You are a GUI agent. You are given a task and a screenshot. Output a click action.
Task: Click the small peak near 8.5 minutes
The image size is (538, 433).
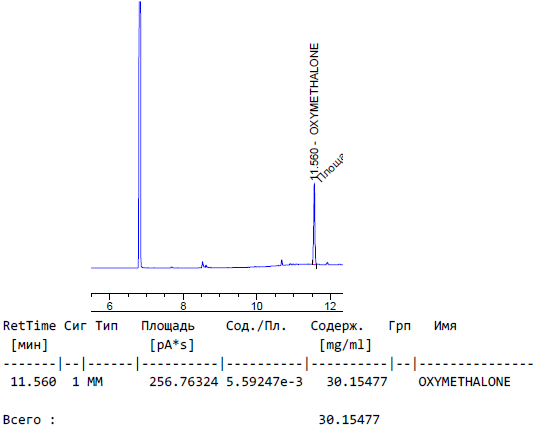coord(203,264)
